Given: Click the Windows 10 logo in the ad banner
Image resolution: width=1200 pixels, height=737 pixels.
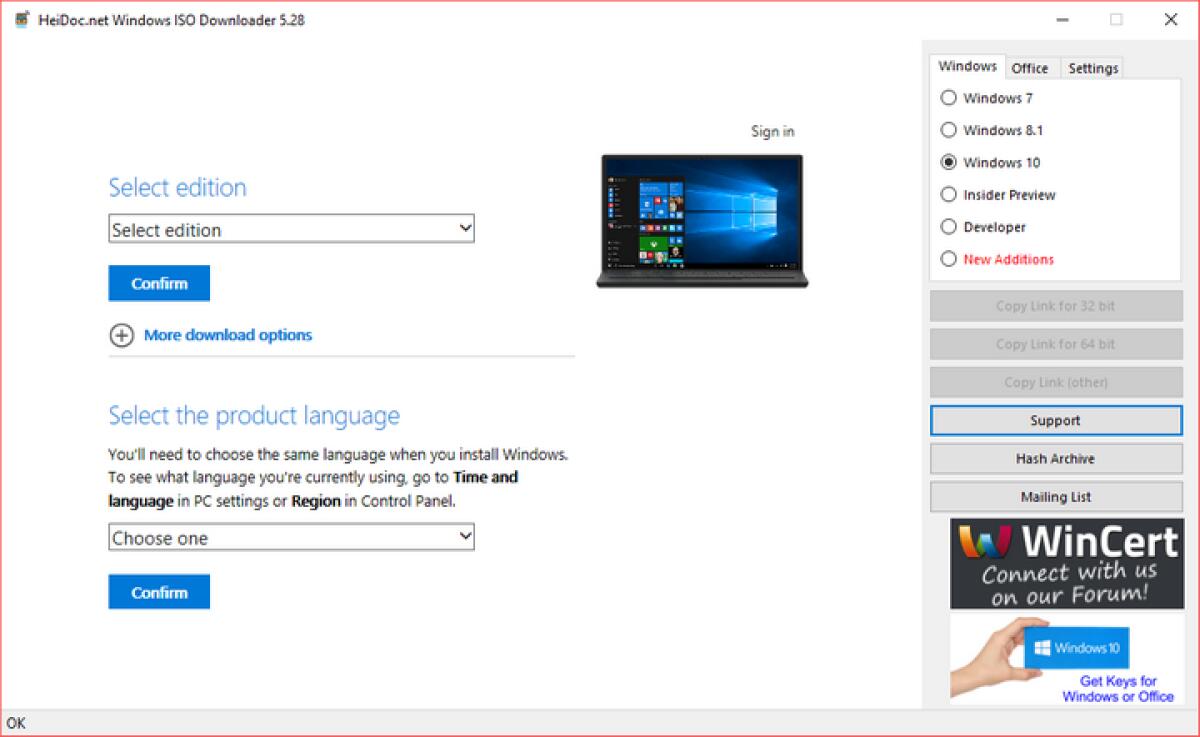Looking at the screenshot, I should coord(1076,647).
